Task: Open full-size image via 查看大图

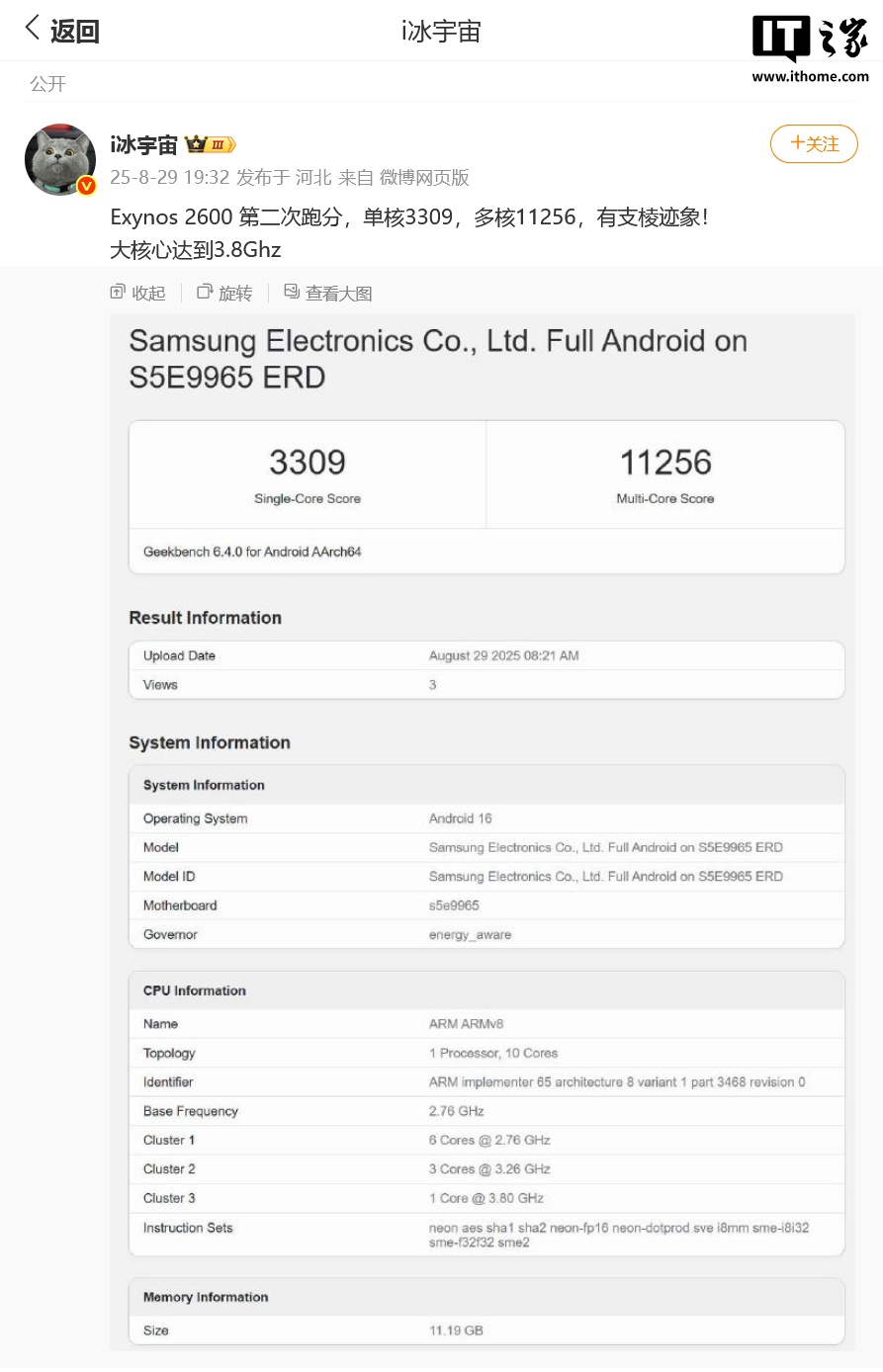Action: point(328,293)
